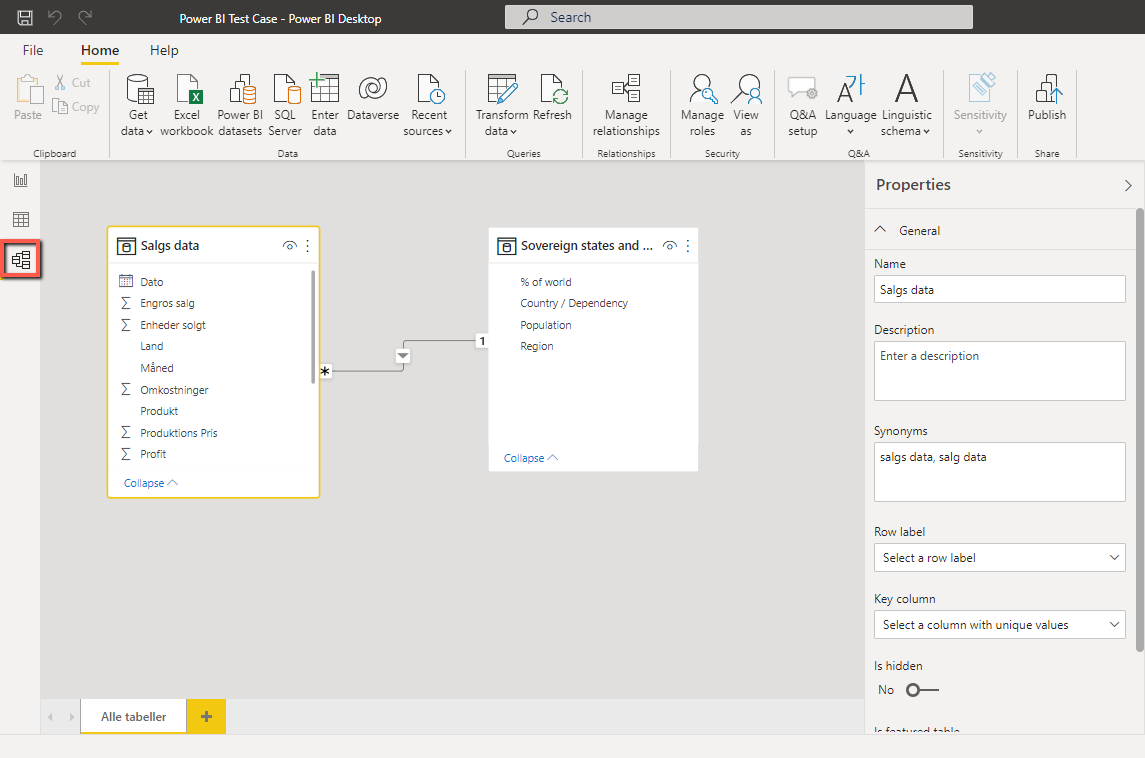Open more options for Sovereign states table
The image size is (1145, 758).
[x=688, y=246]
